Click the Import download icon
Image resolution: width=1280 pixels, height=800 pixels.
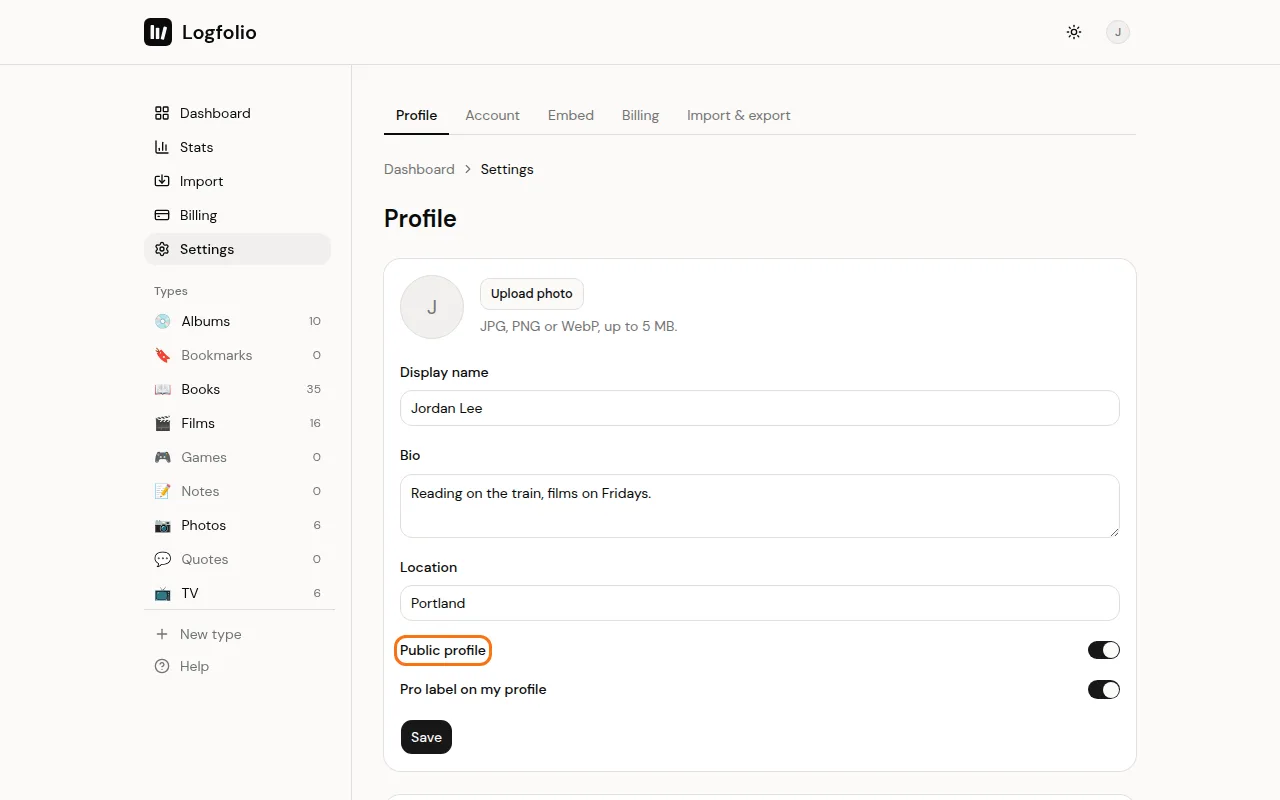tap(162, 181)
